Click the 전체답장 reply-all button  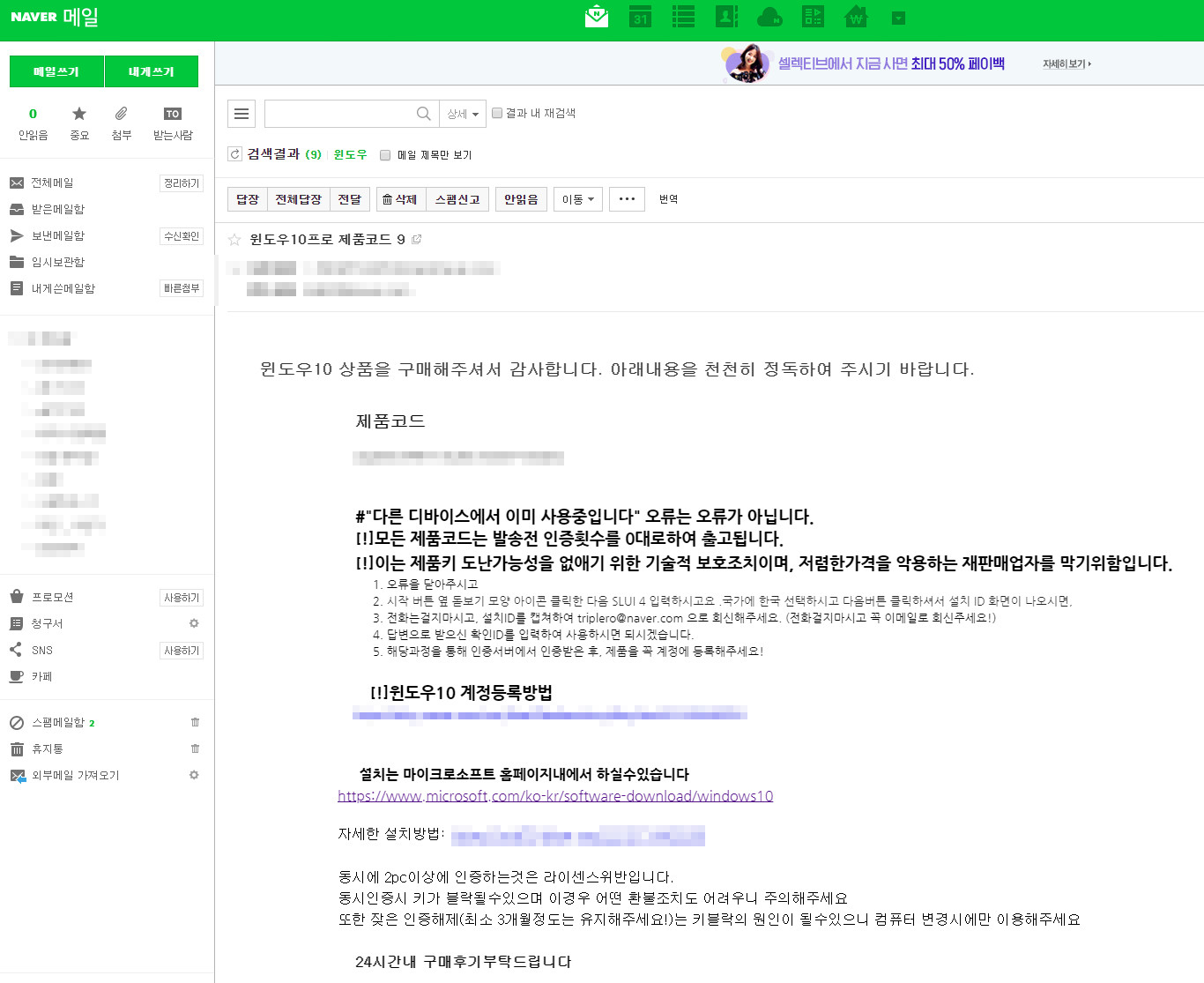pos(299,199)
